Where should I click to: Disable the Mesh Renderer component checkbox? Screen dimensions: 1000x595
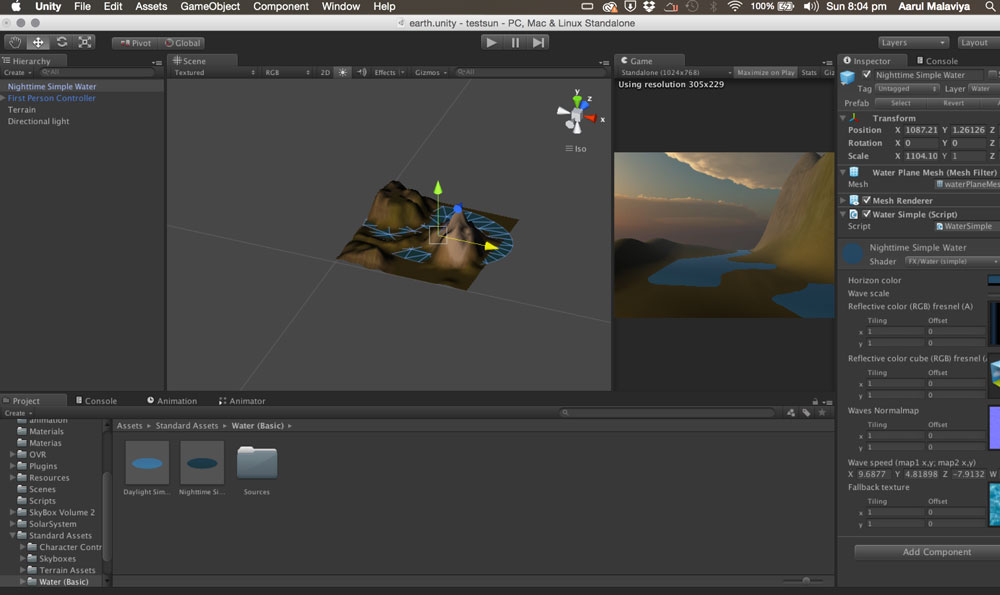[867, 201]
